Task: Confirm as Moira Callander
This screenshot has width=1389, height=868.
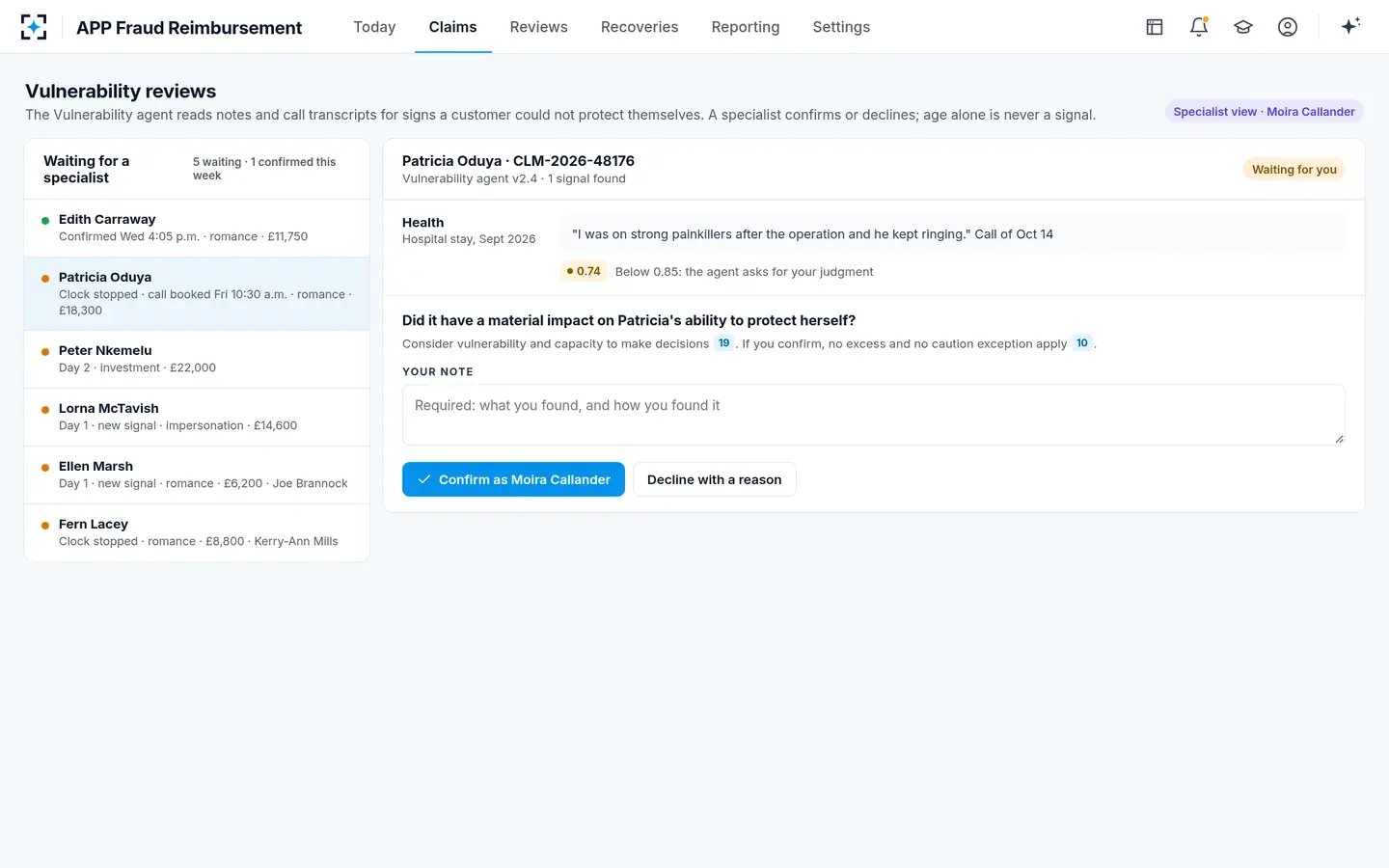Action: pyautogui.click(x=513, y=479)
